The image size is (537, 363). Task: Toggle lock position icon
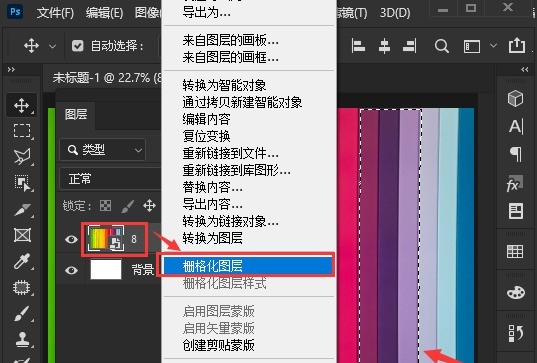[149, 205]
